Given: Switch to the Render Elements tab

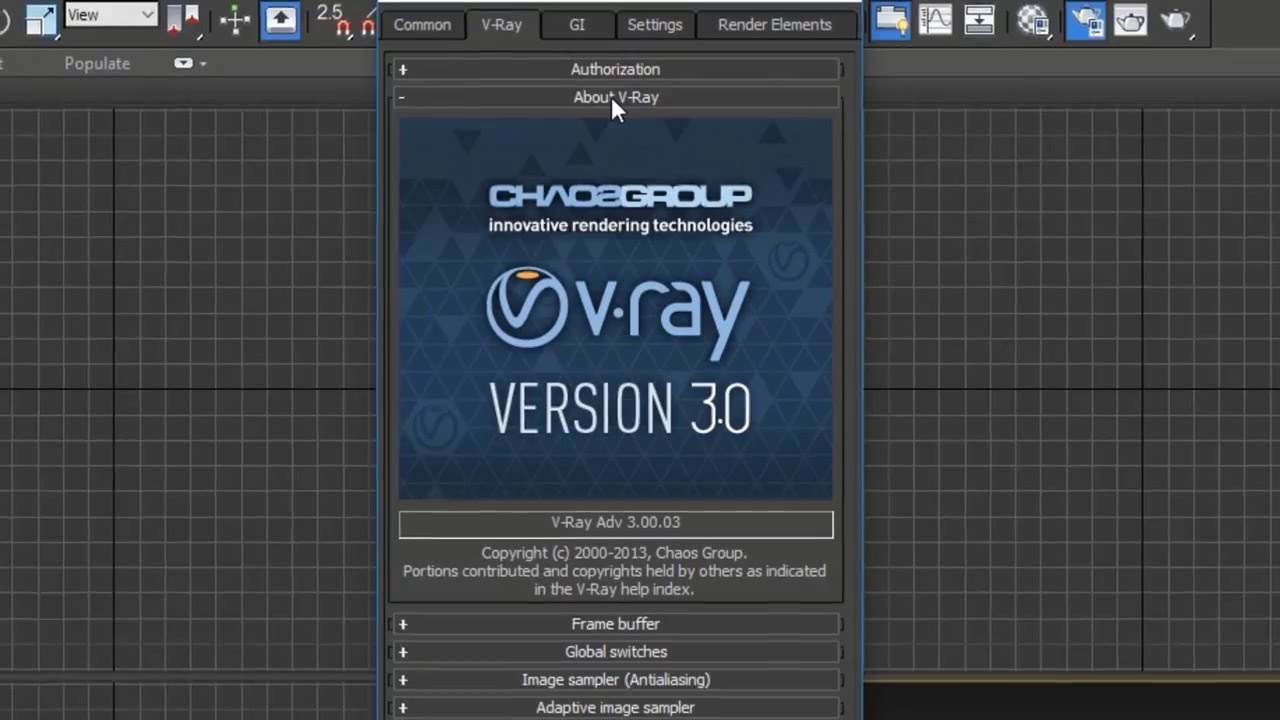Looking at the screenshot, I should pyautogui.click(x=775, y=25).
